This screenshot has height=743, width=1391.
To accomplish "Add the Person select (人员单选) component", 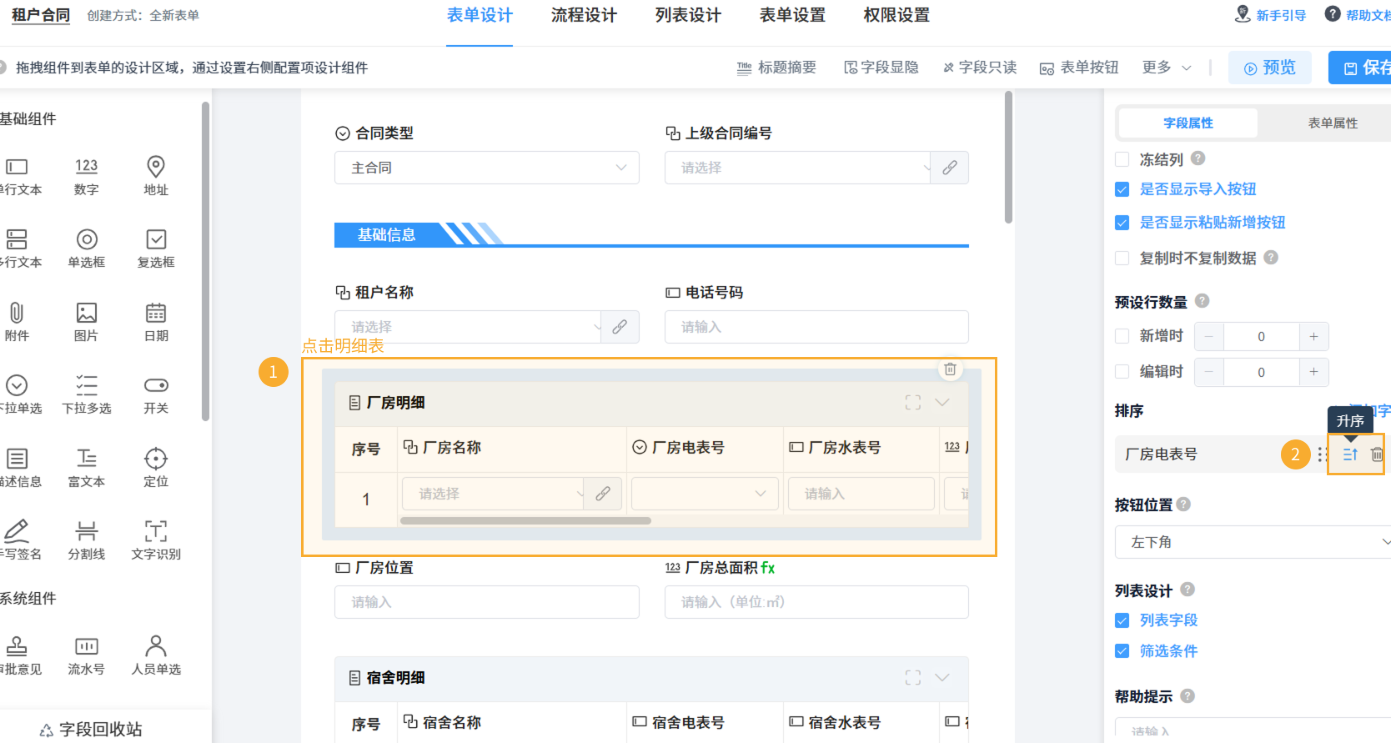I will (x=156, y=655).
